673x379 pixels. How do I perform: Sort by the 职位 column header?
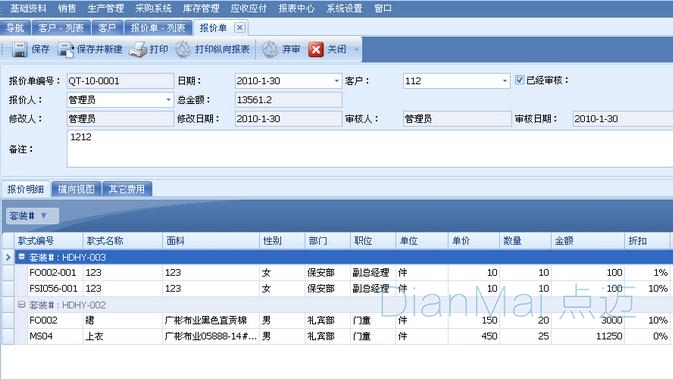pos(373,241)
